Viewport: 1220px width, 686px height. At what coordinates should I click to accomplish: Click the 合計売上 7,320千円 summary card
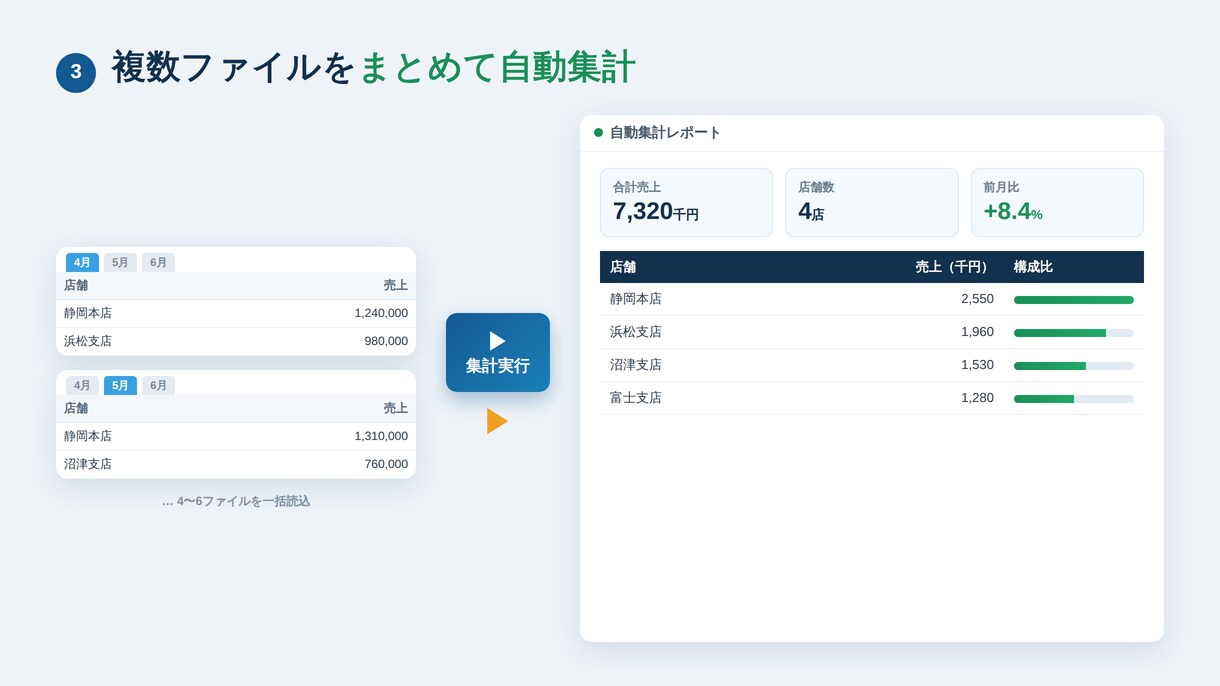click(x=686, y=202)
